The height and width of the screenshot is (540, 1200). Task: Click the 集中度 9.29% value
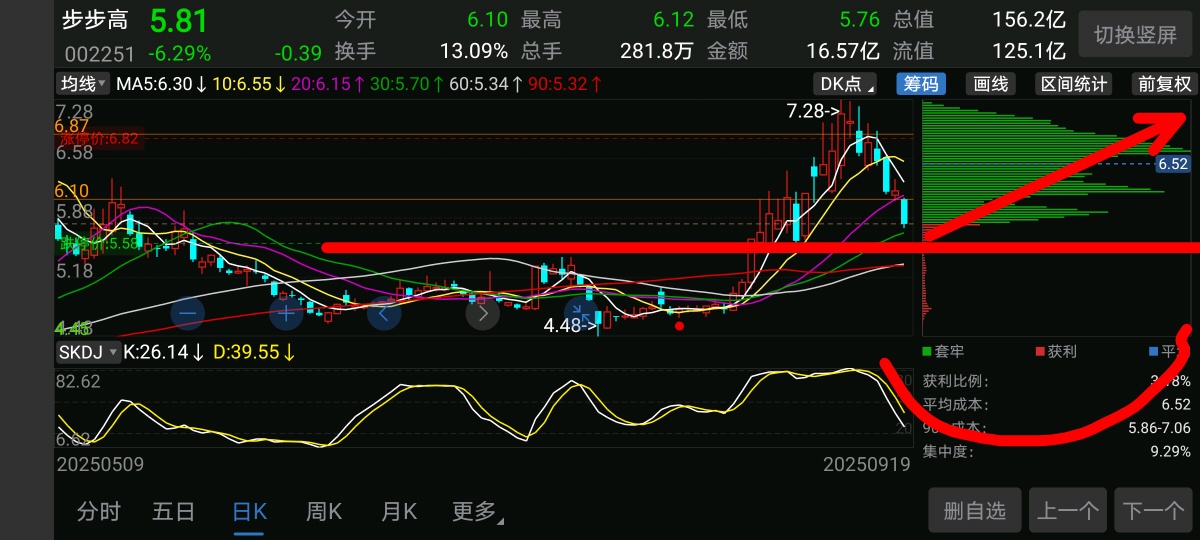click(1168, 452)
